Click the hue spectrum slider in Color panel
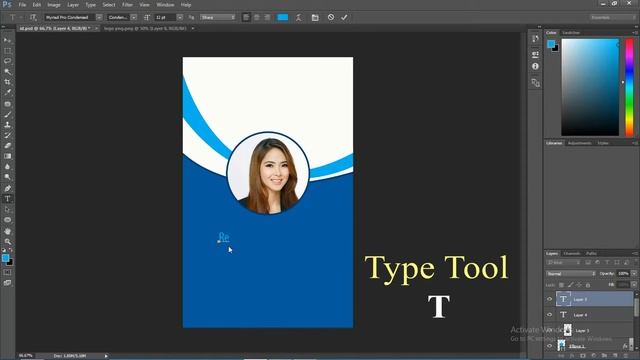The width and height of the screenshot is (640, 360). click(629, 87)
